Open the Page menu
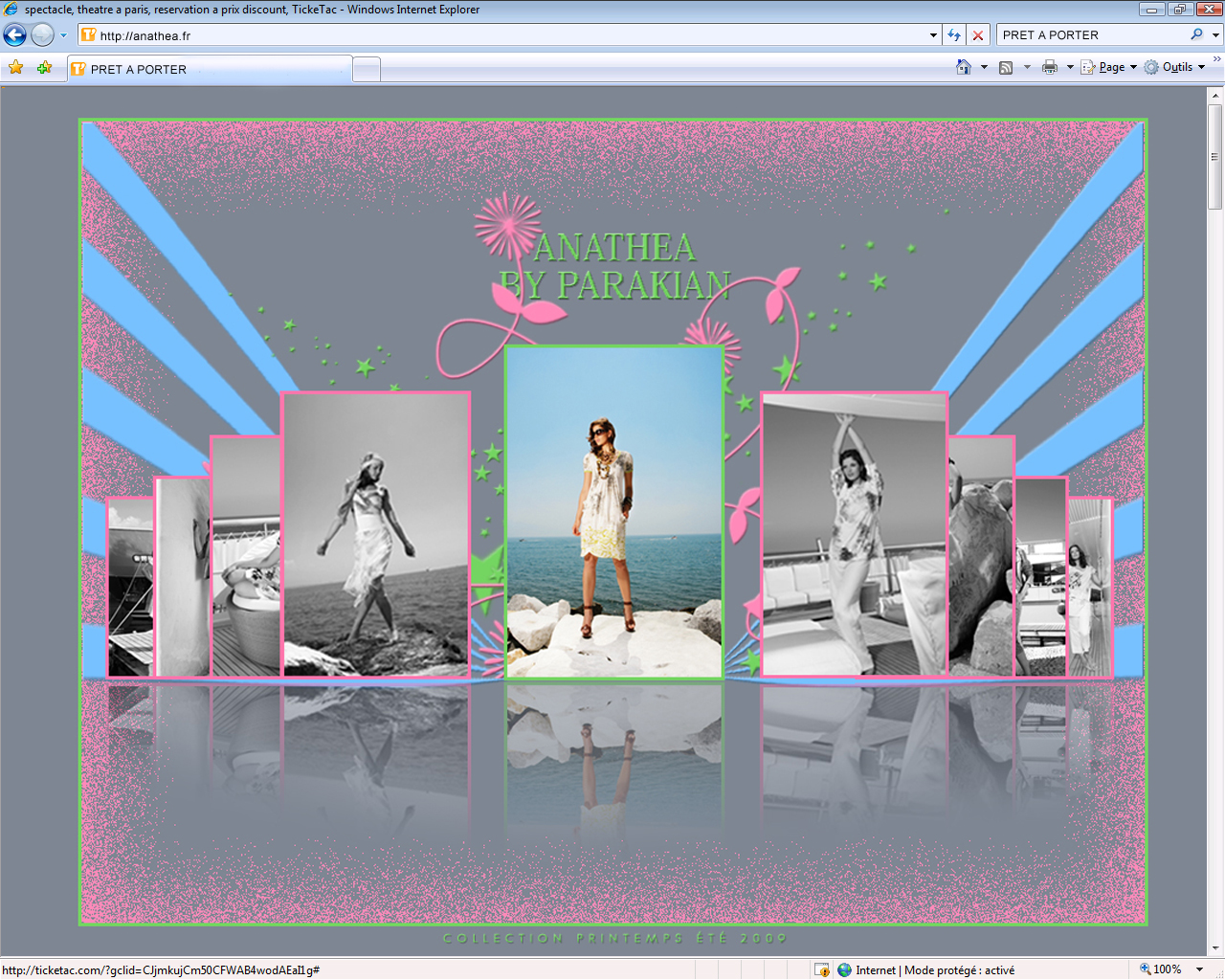1225x980 pixels. (1109, 67)
